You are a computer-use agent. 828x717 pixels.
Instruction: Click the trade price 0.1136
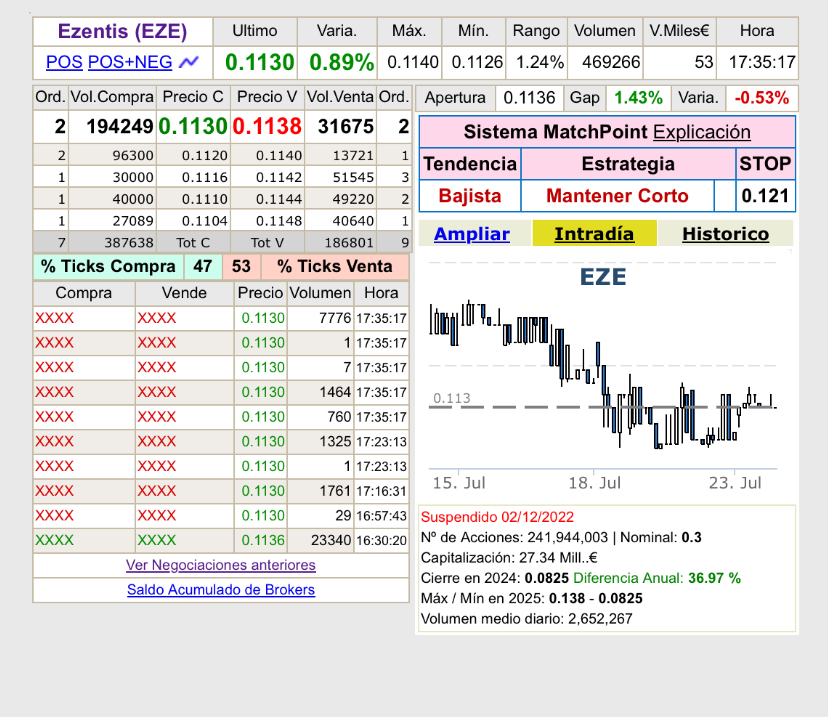tap(263, 540)
